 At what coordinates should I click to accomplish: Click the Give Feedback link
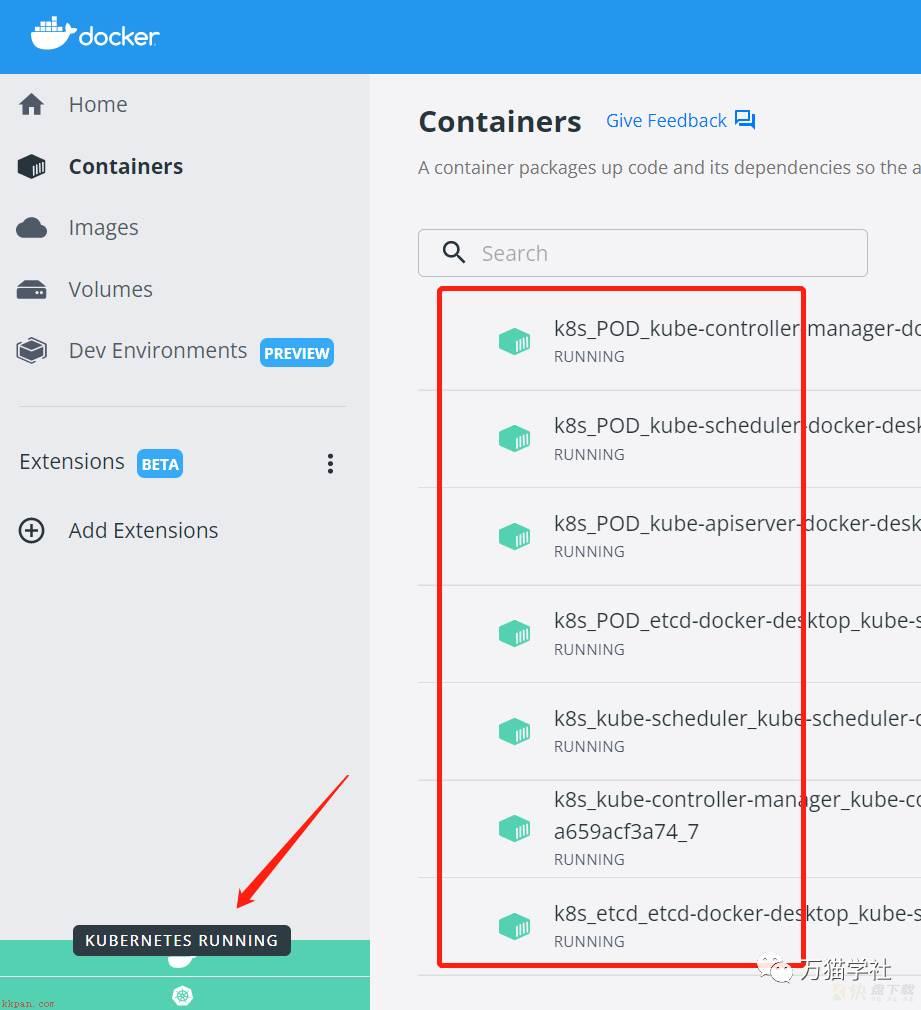[667, 120]
